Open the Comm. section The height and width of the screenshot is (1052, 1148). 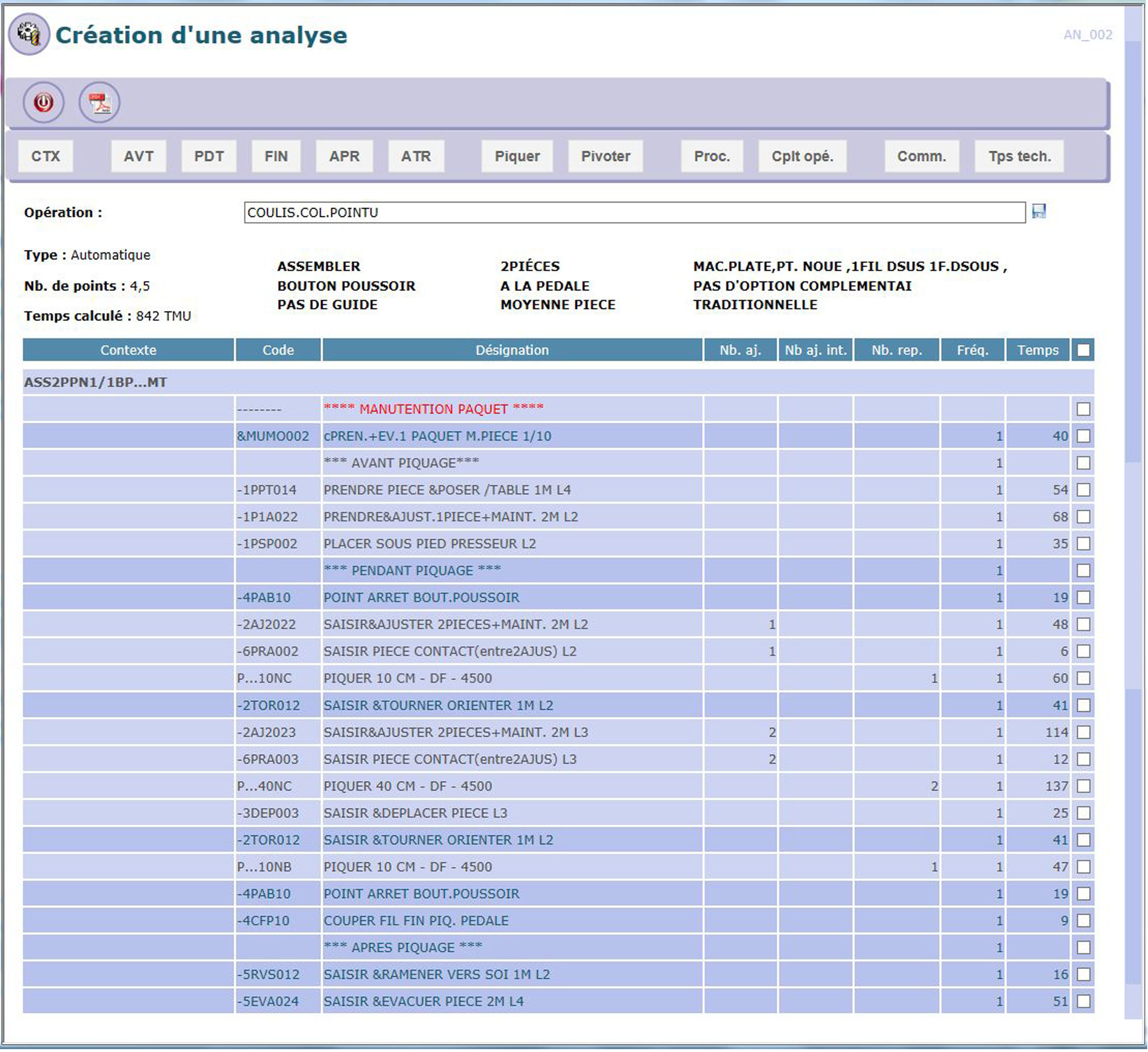[923, 157]
